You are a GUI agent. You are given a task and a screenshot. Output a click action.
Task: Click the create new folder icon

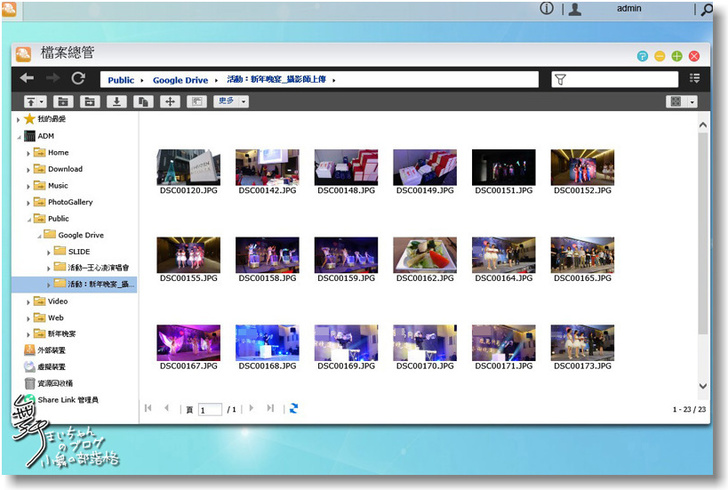[x=63, y=101]
